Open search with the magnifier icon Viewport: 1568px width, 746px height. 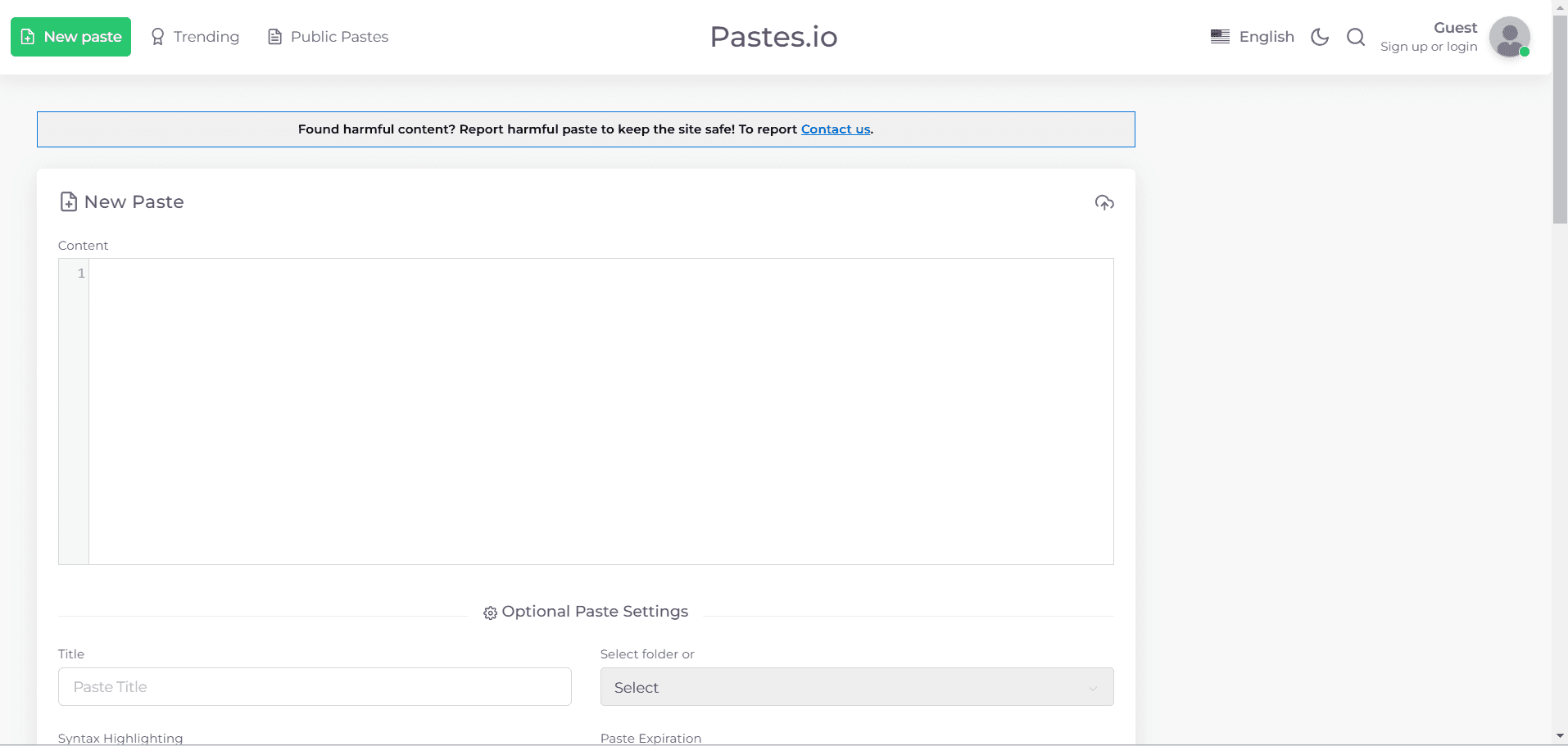tap(1356, 37)
